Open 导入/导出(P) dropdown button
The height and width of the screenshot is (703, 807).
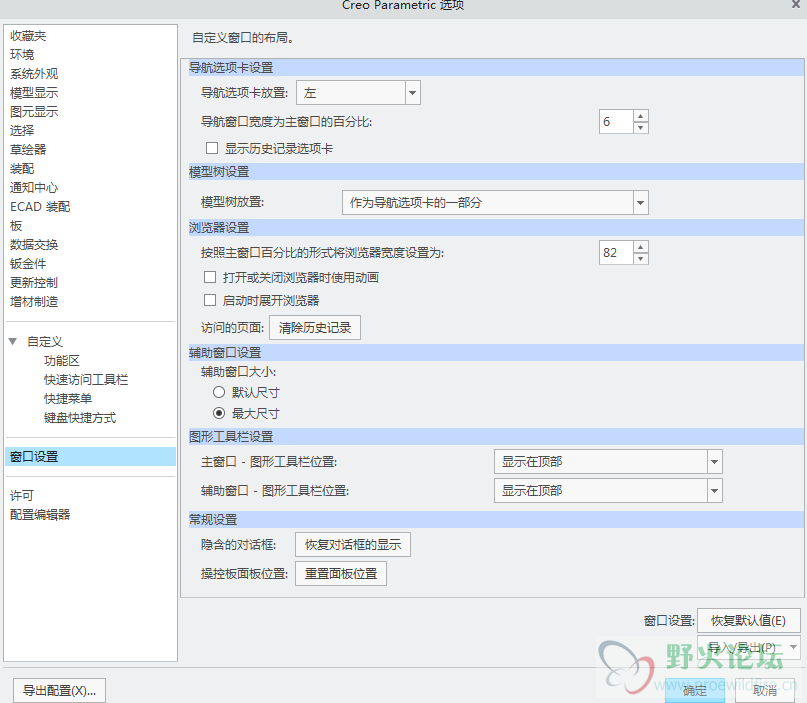click(x=749, y=647)
